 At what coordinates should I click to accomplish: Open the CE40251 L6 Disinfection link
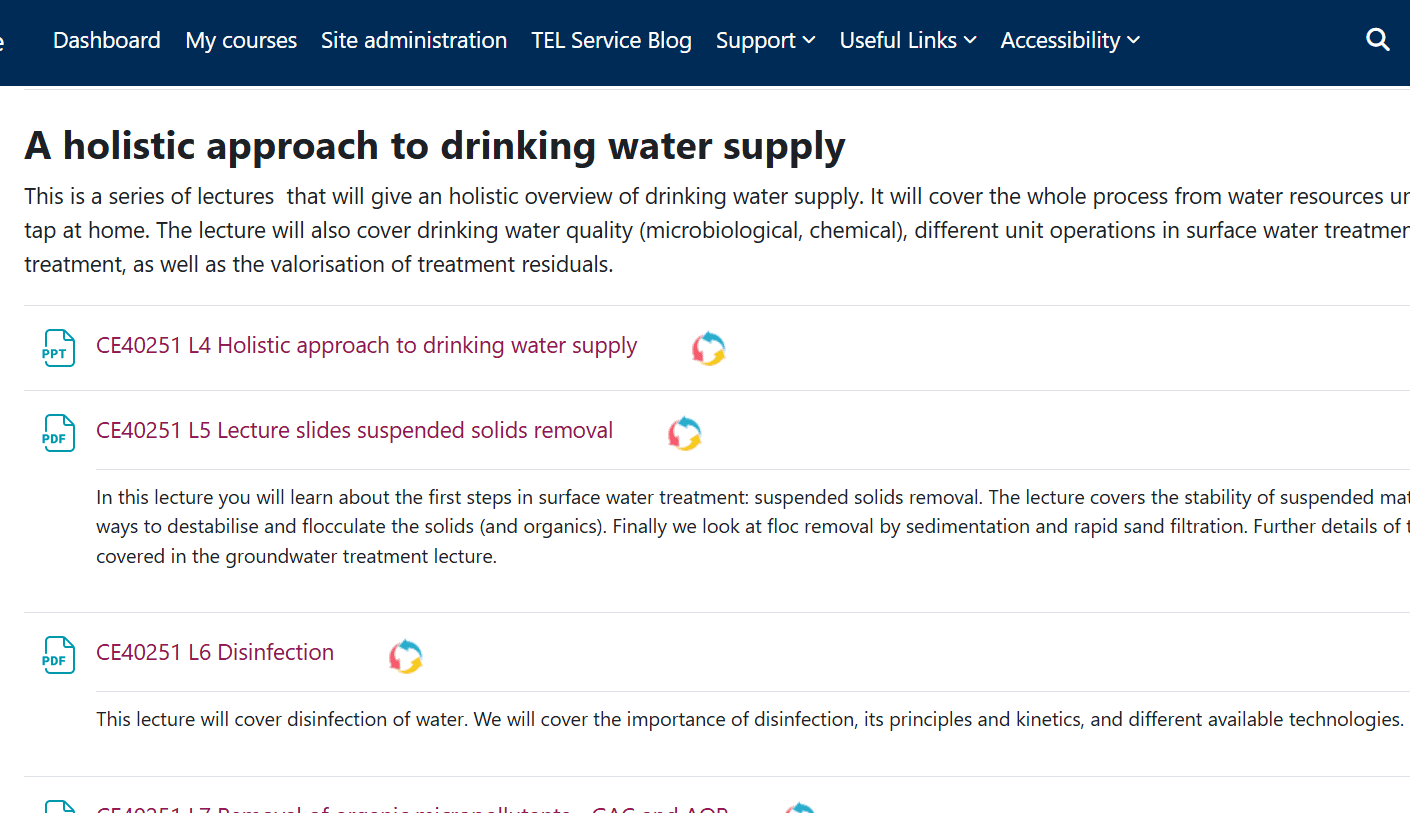(215, 652)
